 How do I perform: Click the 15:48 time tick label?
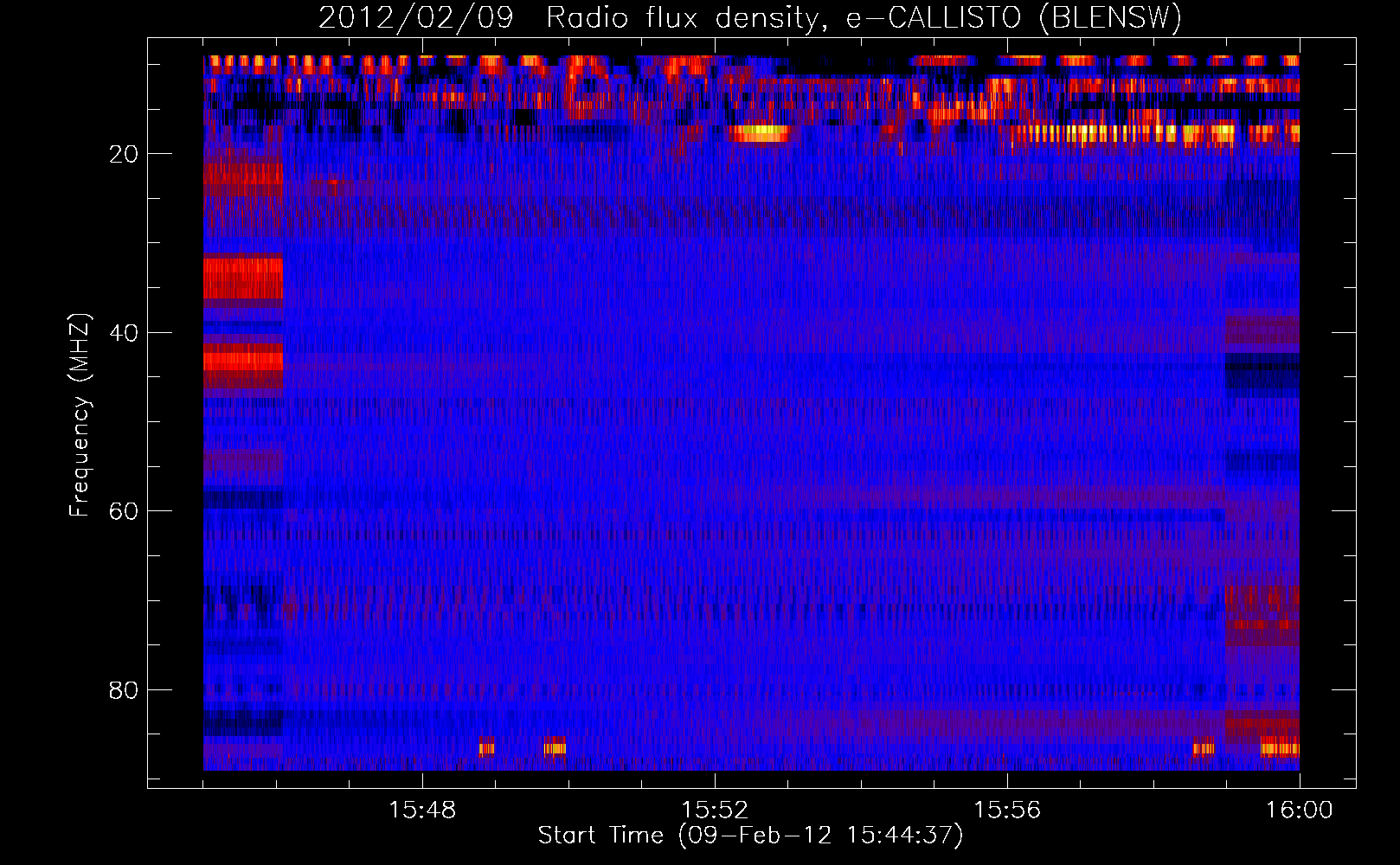pos(422,811)
